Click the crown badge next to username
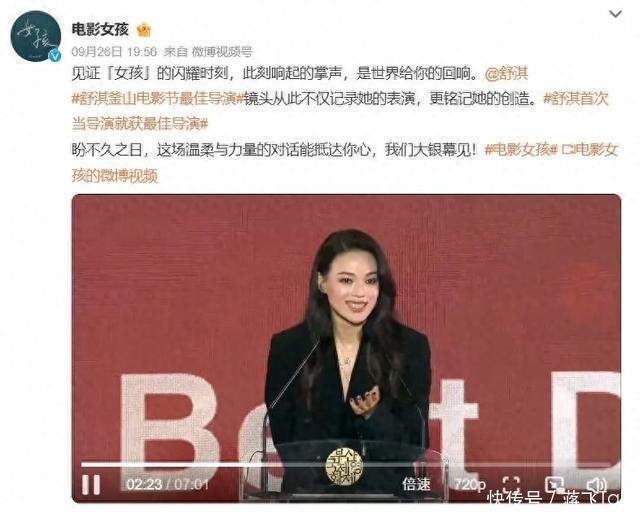 144,29
